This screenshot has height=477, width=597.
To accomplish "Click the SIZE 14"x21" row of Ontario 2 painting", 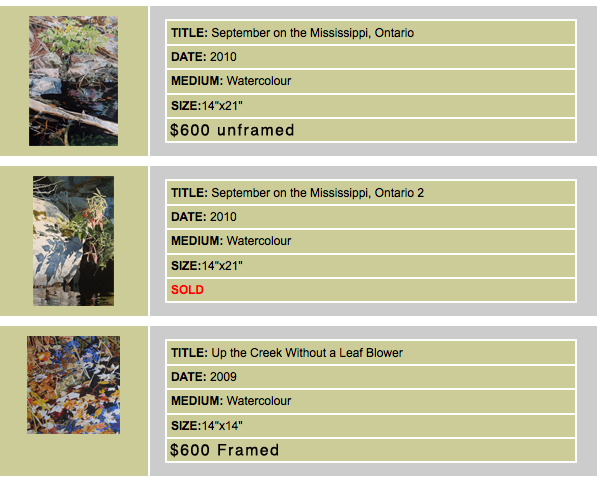I will click(371, 266).
